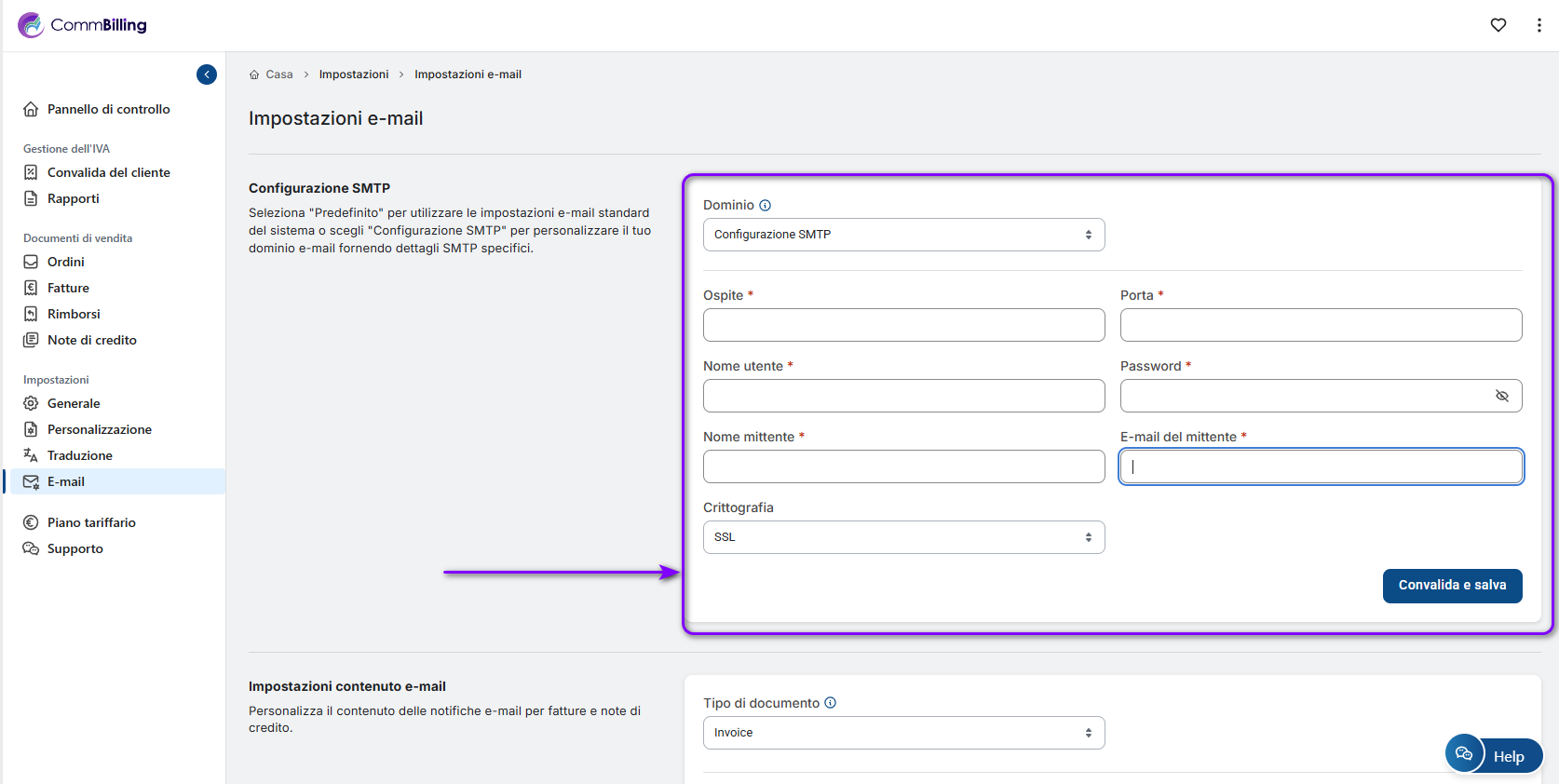
Task: Collapse the sidebar with arrow button
Action: coord(207,74)
